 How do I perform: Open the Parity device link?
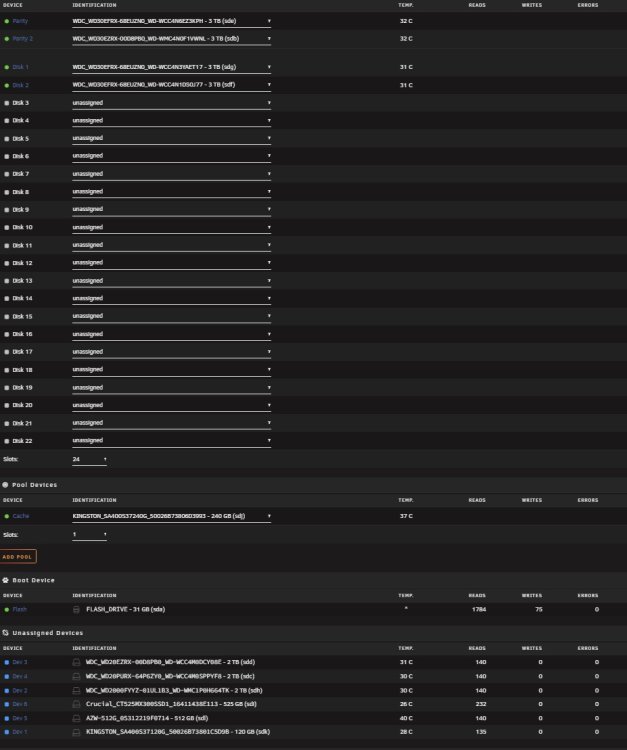click(x=20, y=21)
